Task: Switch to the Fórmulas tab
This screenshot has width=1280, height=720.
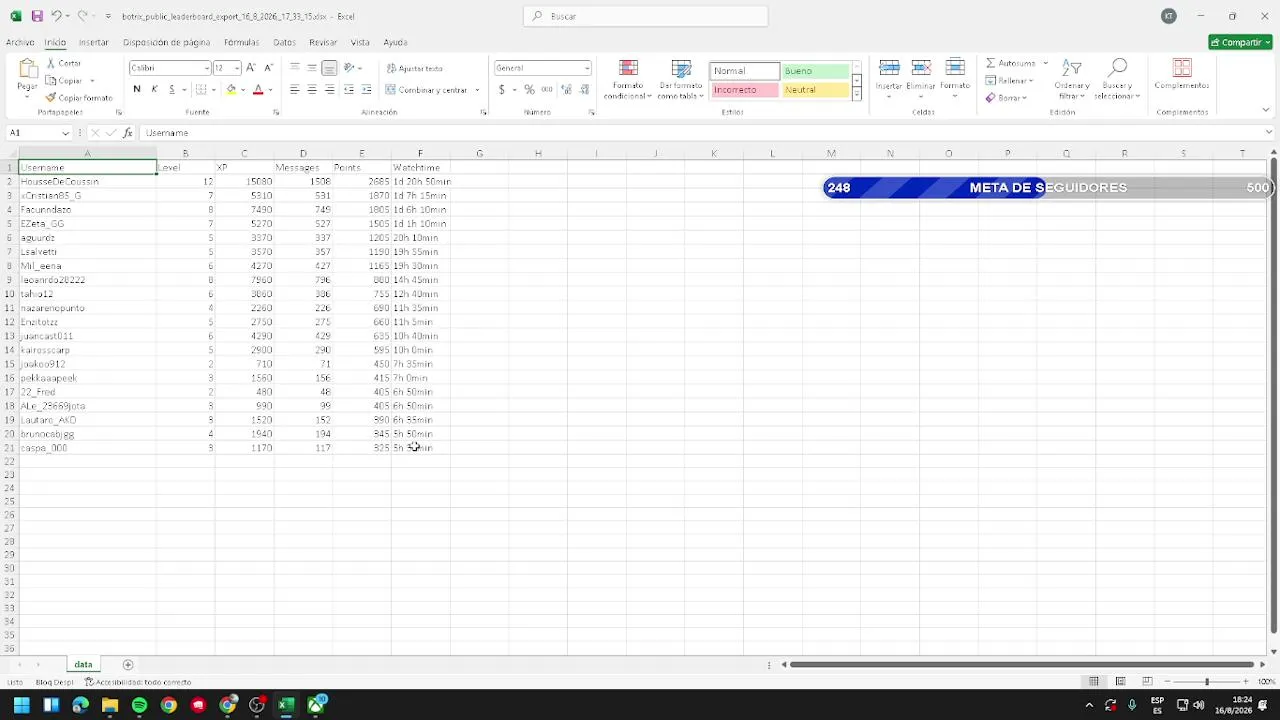Action: [x=241, y=42]
